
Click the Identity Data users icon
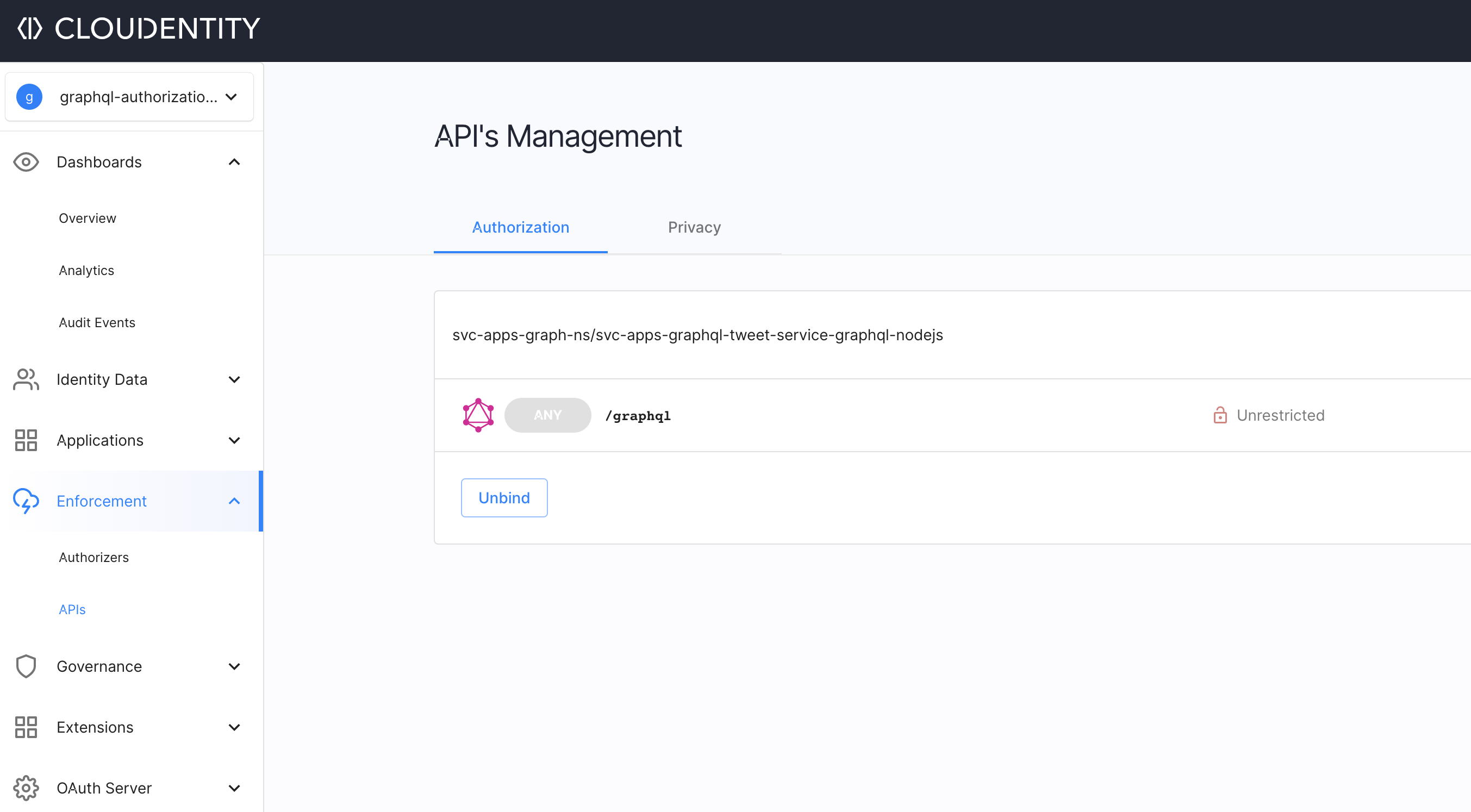[x=26, y=379]
